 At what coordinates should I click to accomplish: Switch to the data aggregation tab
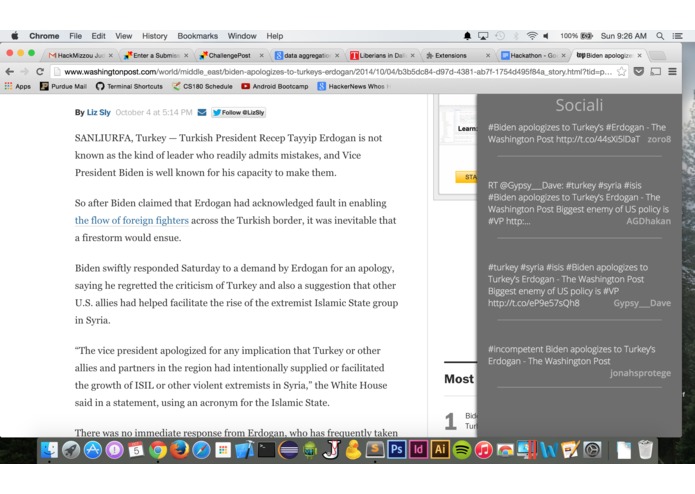point(306,55)
